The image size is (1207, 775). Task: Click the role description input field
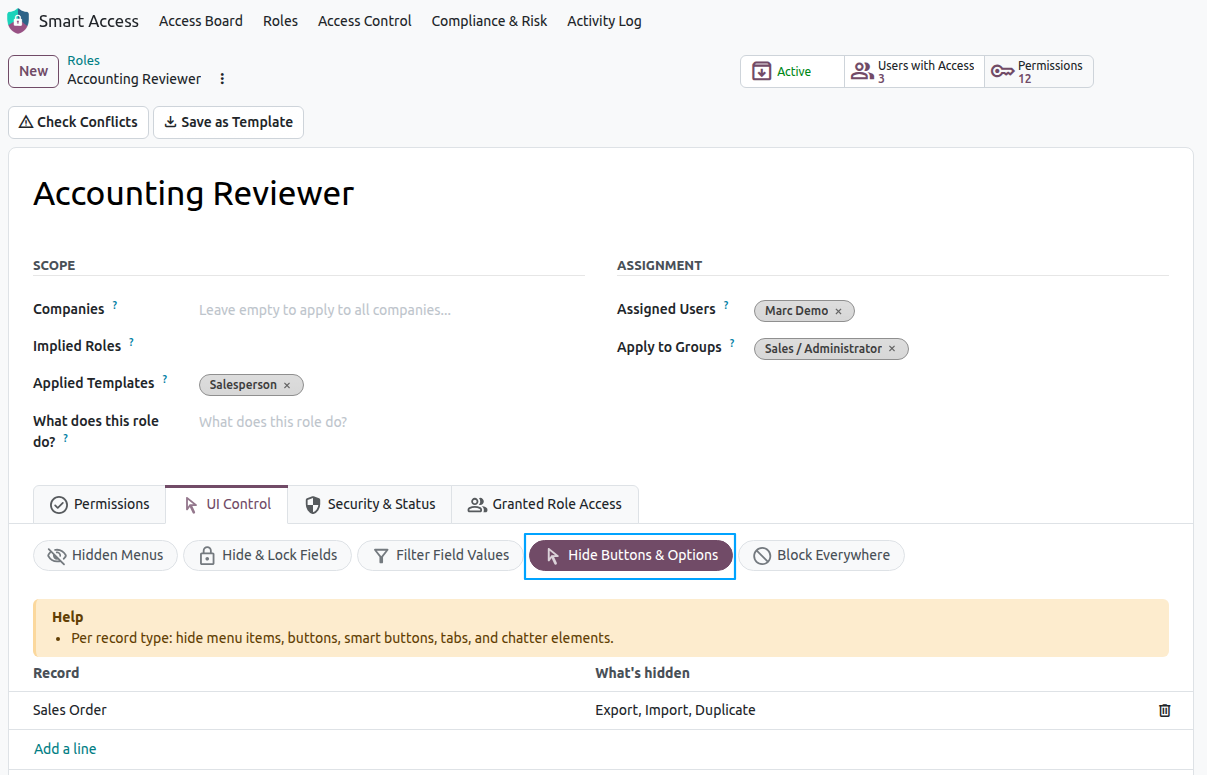[391, 422]
